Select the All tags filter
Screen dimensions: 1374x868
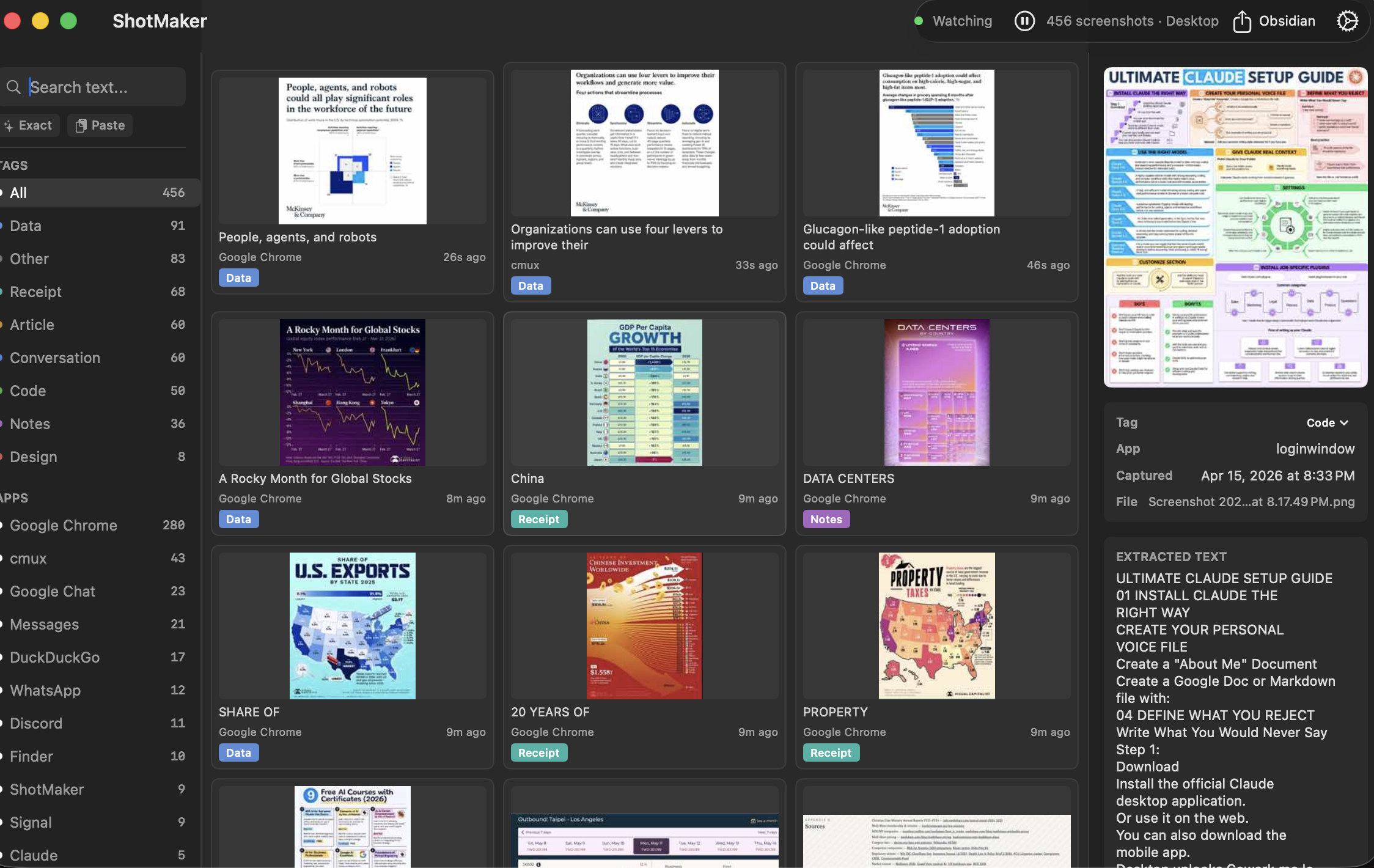pos(18,193)
